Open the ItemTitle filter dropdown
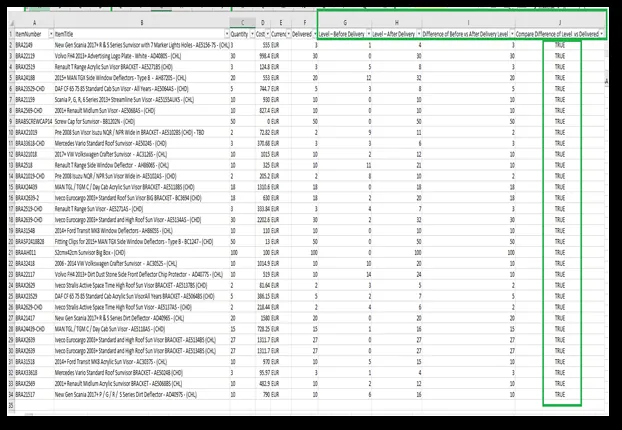Viewport: 622px width, 430px height. pyautogui.click(x=227, y=34)
